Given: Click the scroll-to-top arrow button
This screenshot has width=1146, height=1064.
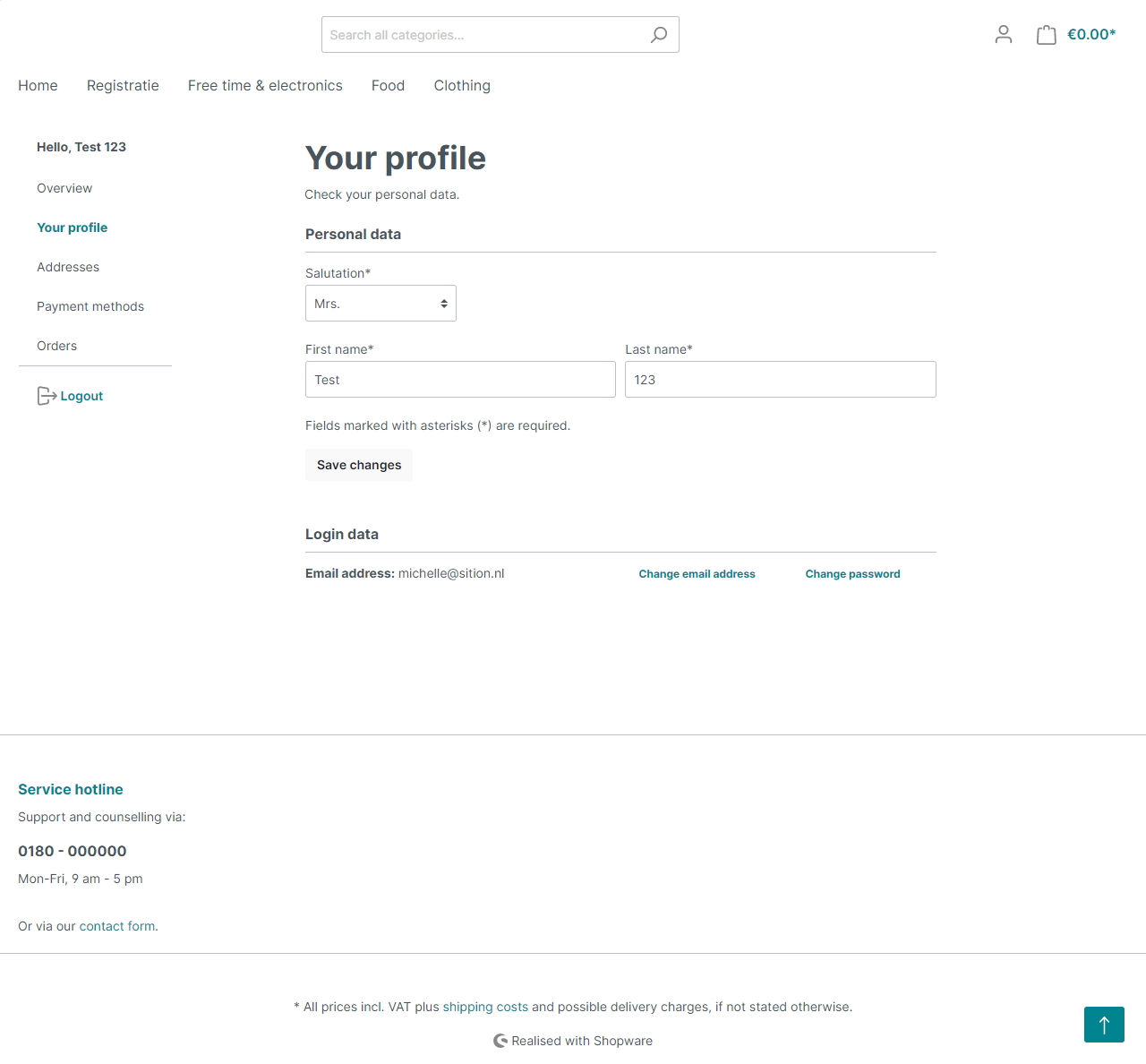Looking at the screenshot, I should click(x=1103, y=1025).
